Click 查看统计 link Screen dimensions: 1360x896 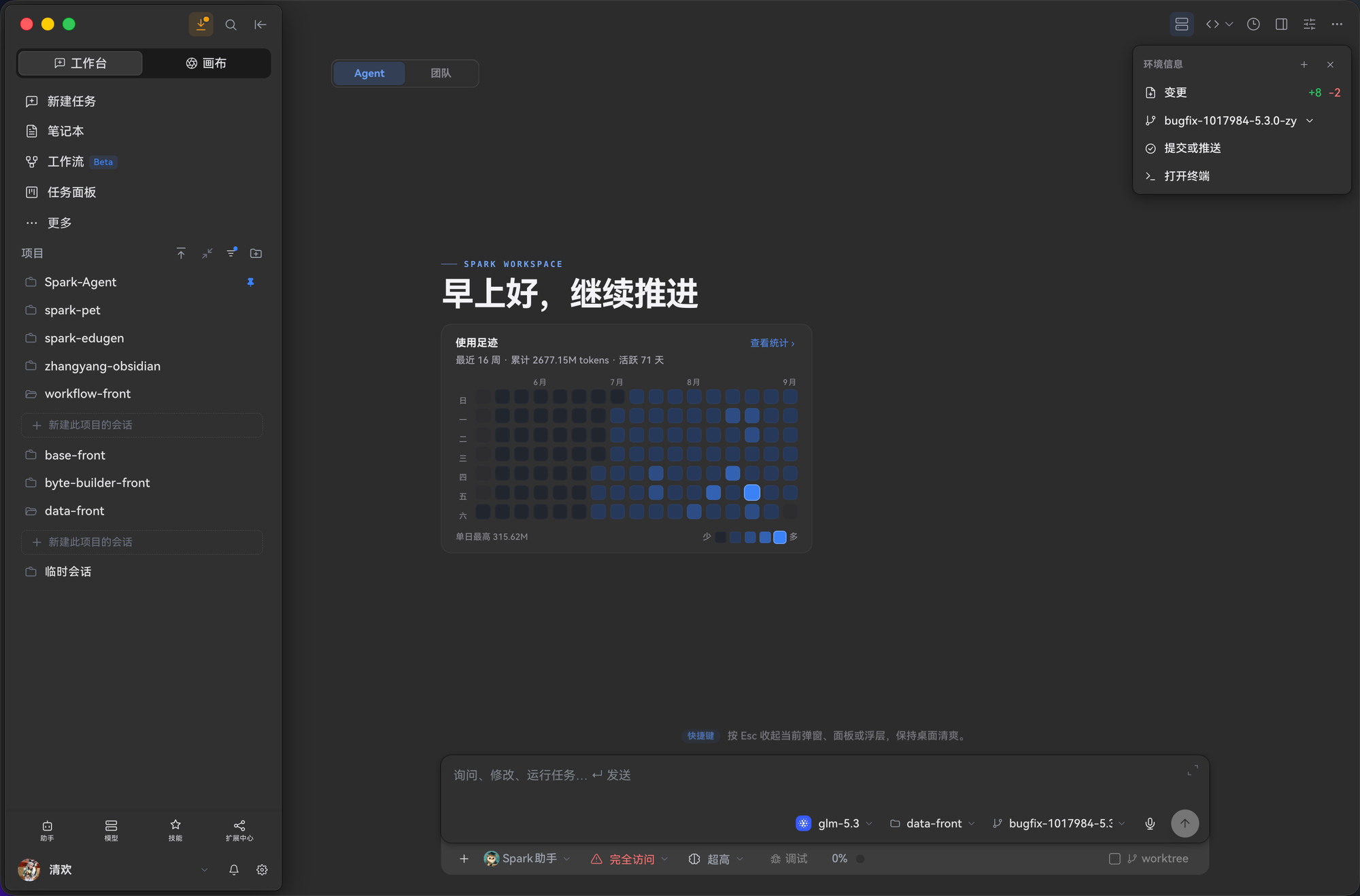(x=772, y=343)
